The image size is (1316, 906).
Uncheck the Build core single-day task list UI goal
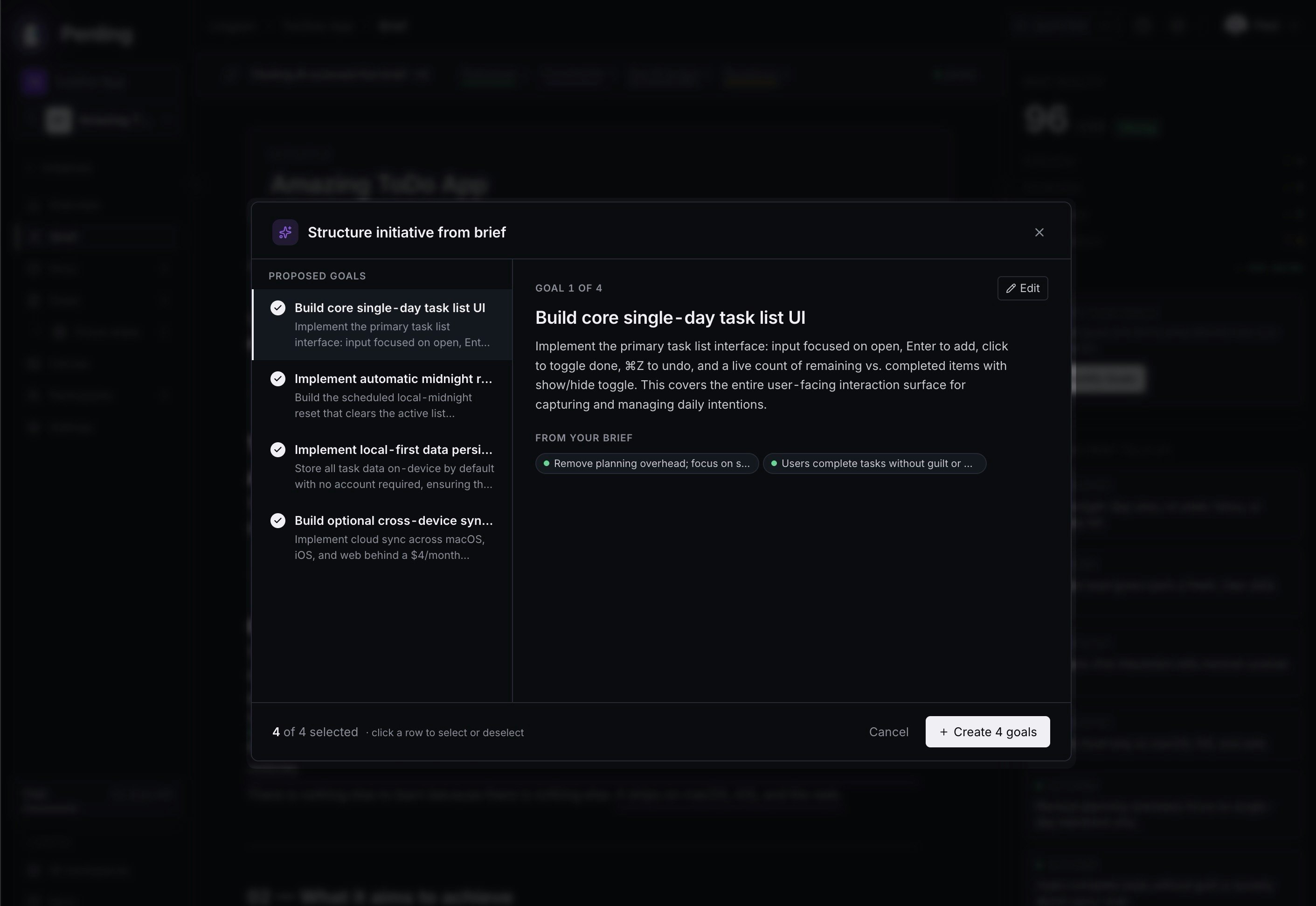pyautogui.click(x=278, y=308)
